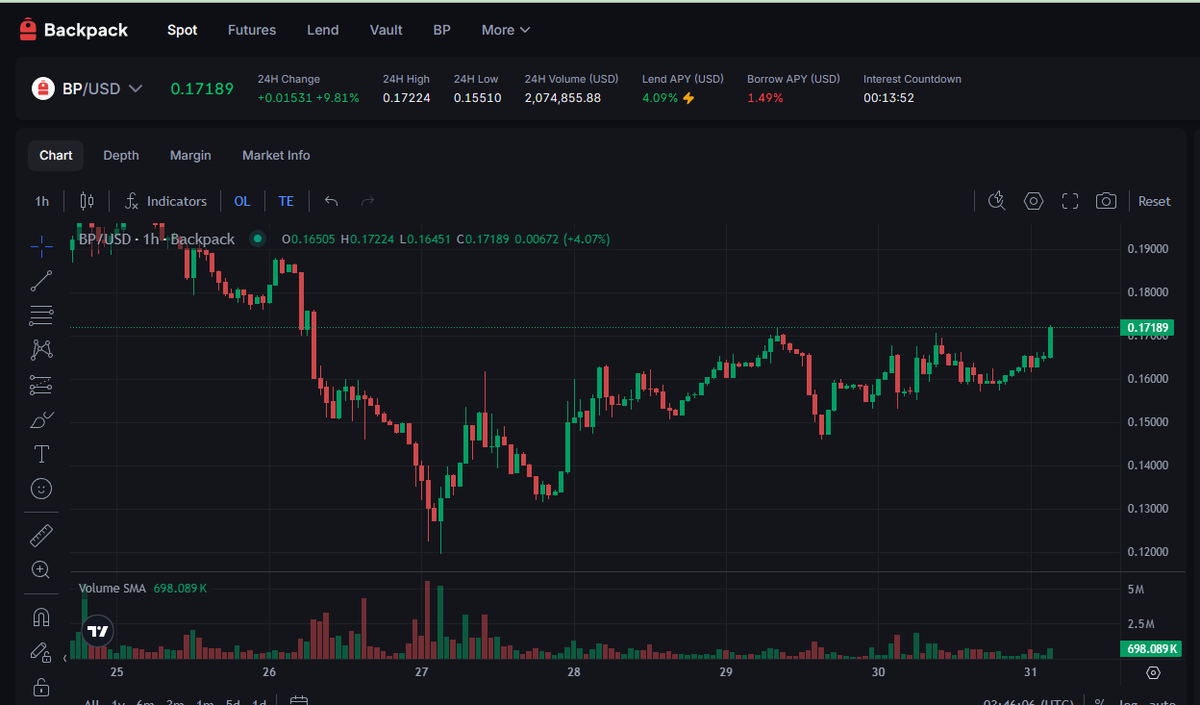The width and height of the screenshot is (1200, 705).
Task: Open the Lend page
Action: [x=323, y=30]
